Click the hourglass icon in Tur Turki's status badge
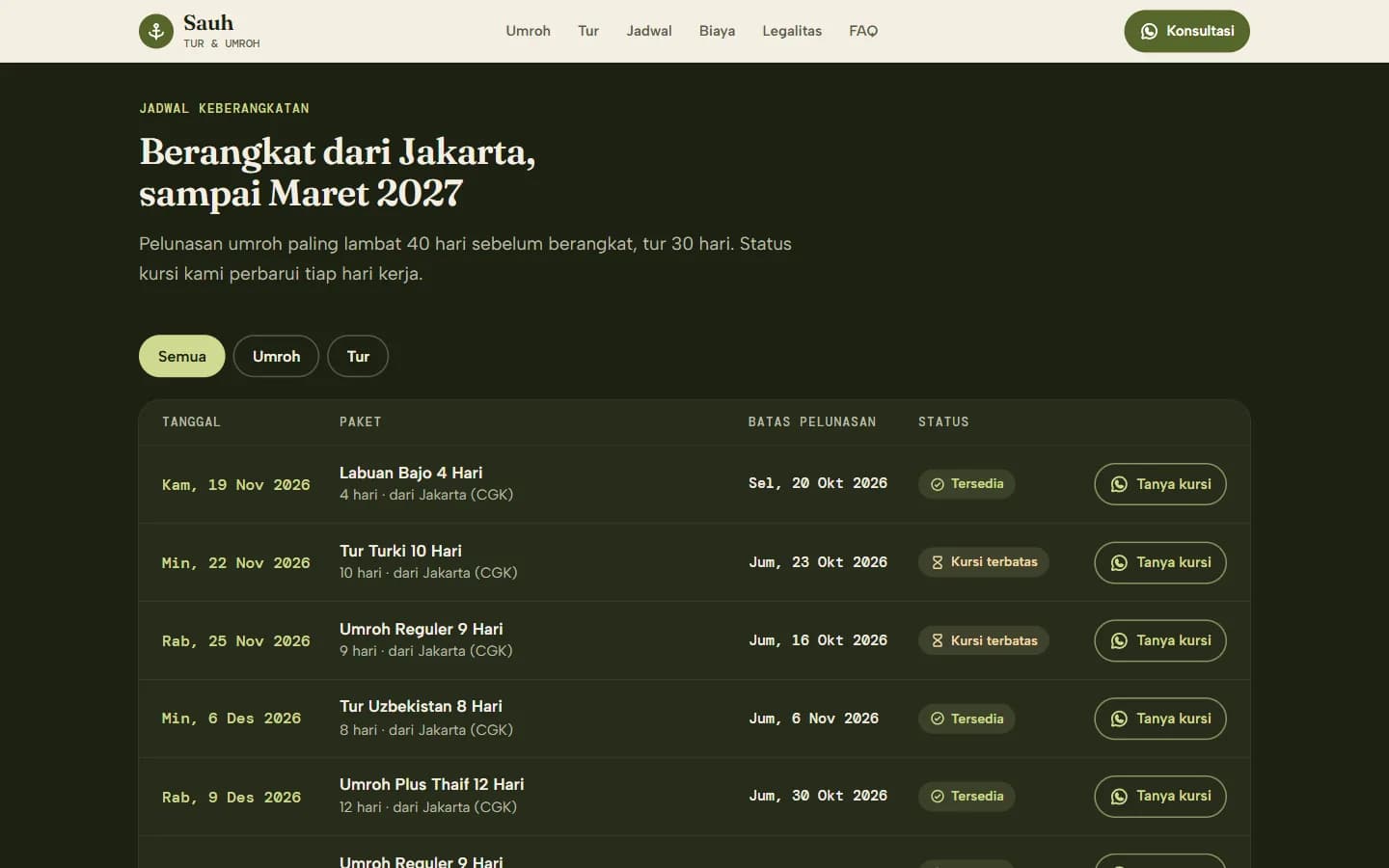 (x=937, y=562)
